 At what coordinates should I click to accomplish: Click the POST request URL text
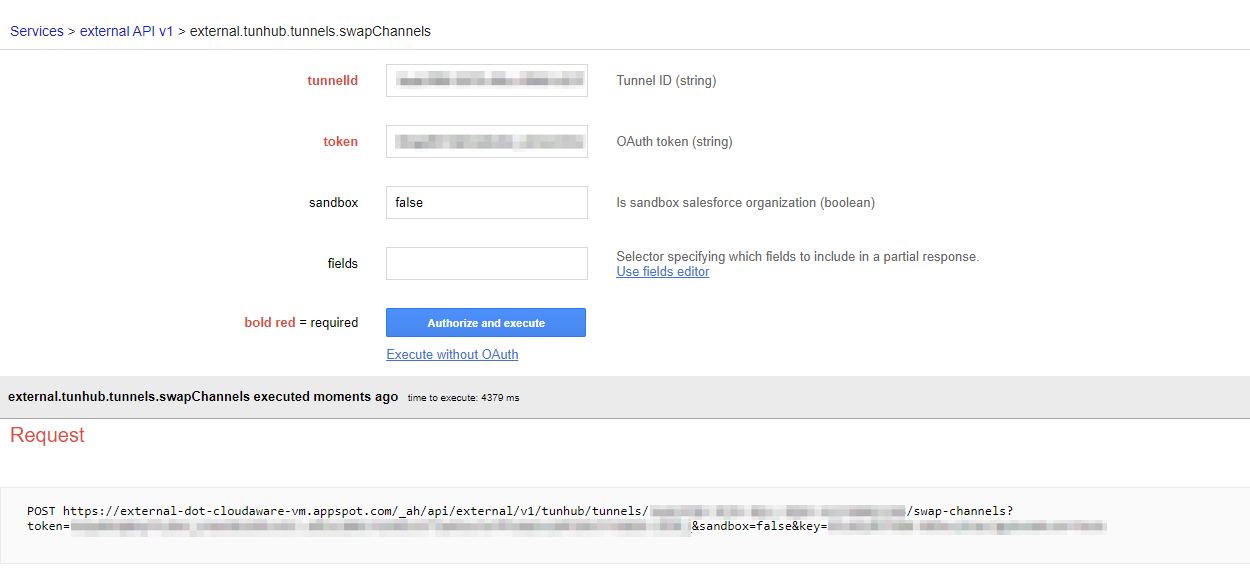coord(340,511)
